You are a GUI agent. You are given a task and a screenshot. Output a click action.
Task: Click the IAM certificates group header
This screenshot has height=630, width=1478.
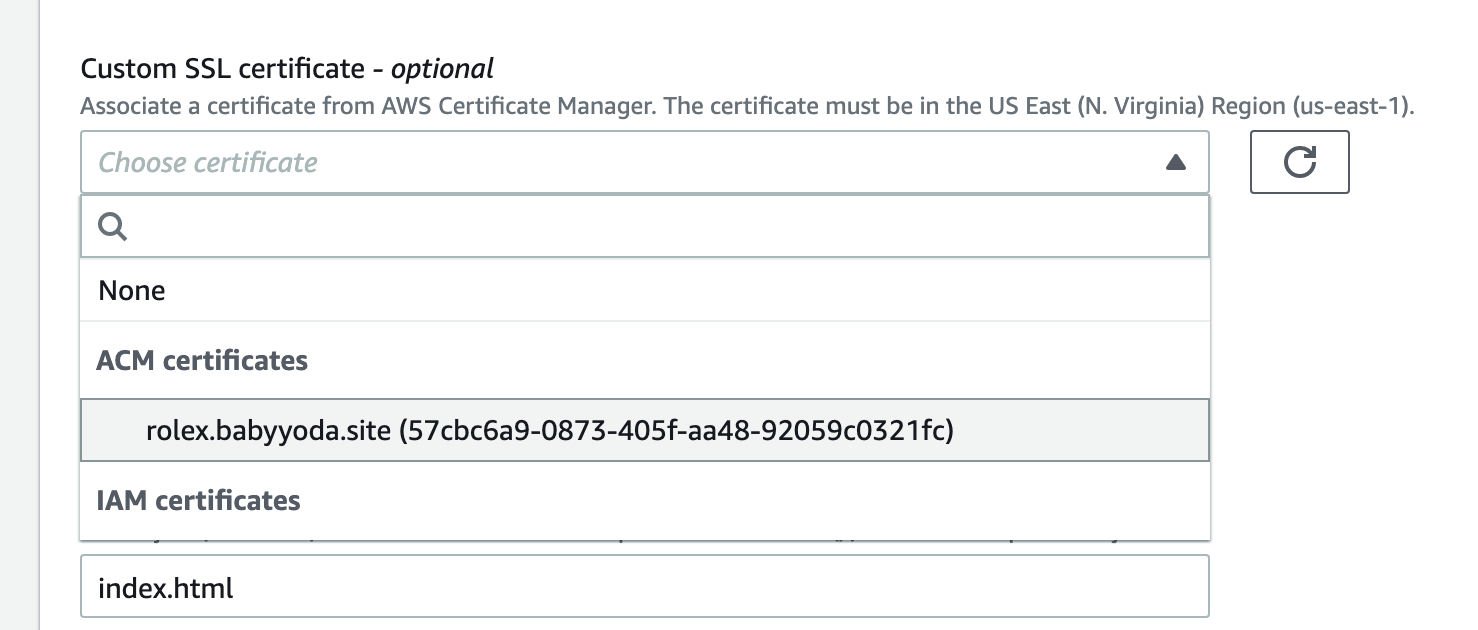click(x=198, y=500)
